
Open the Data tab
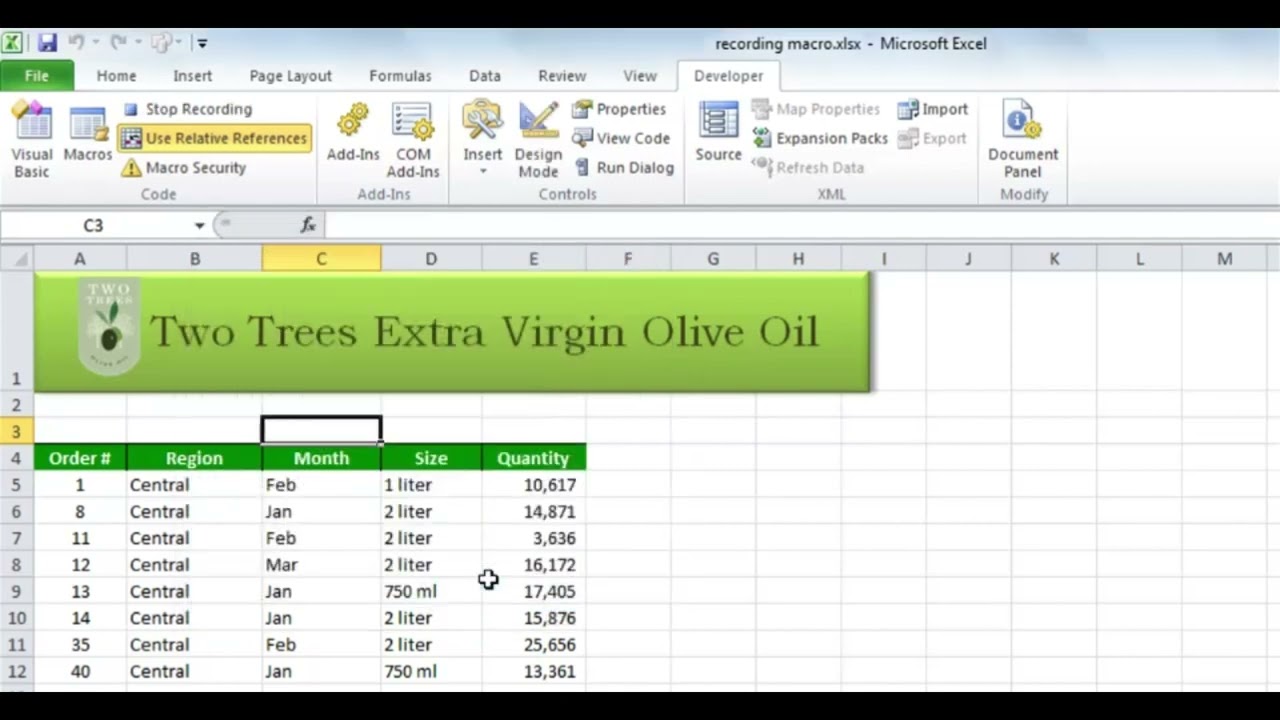[485, 76]
